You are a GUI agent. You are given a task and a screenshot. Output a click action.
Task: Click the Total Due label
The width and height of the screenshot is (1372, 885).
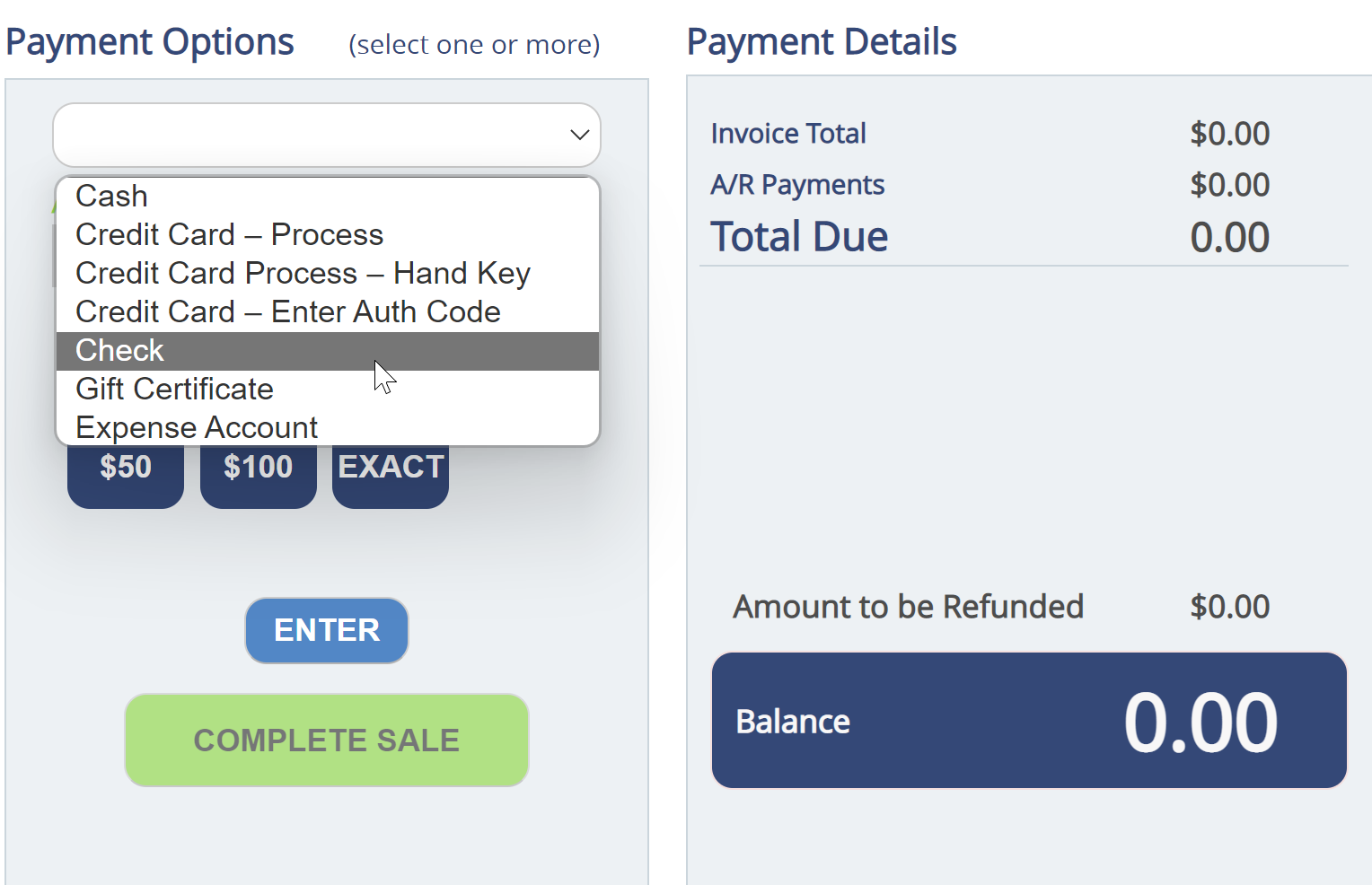tap(799, 237)
